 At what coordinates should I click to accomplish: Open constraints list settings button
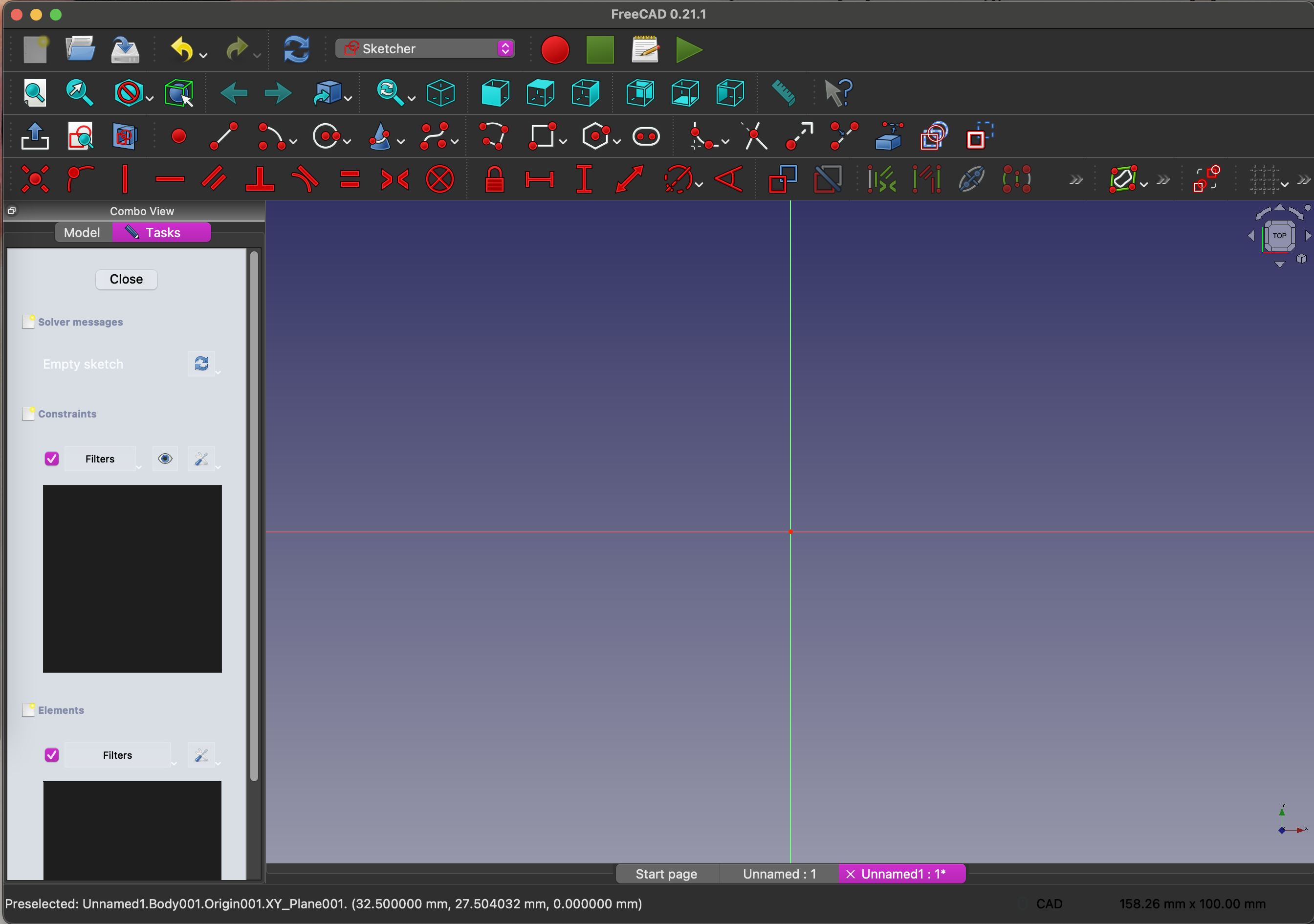click(201, 459)
